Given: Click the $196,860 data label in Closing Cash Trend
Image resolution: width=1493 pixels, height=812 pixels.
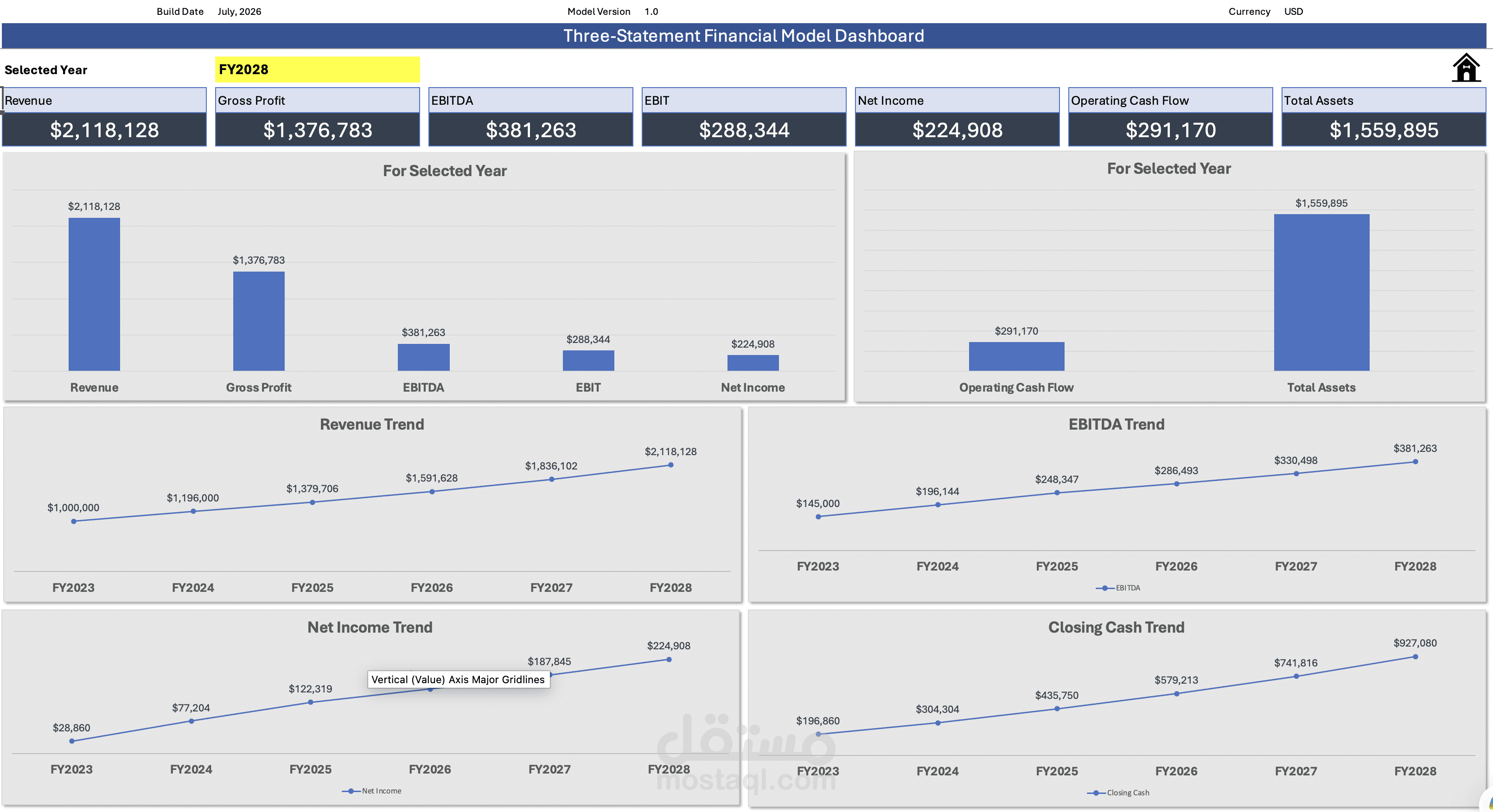Looking at the screenshot, I should click(x=818, y=721).
